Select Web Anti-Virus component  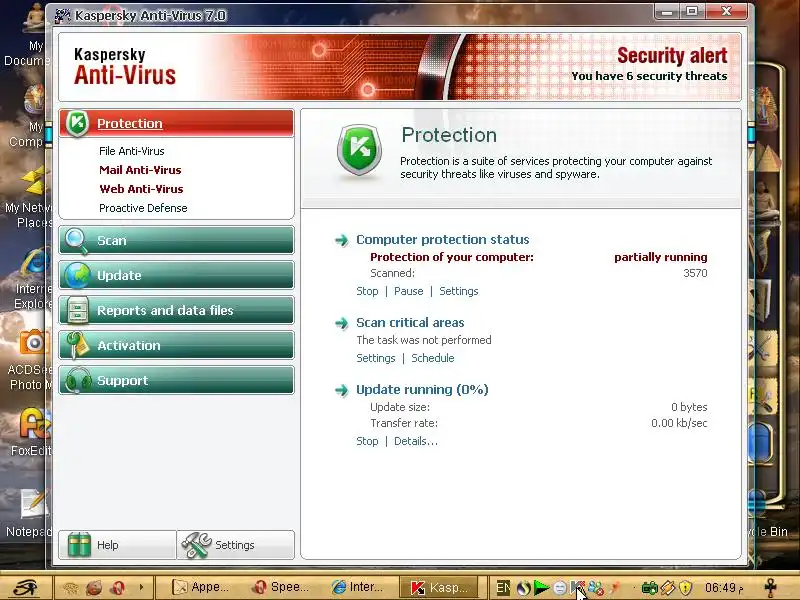[x=141, y=189]
